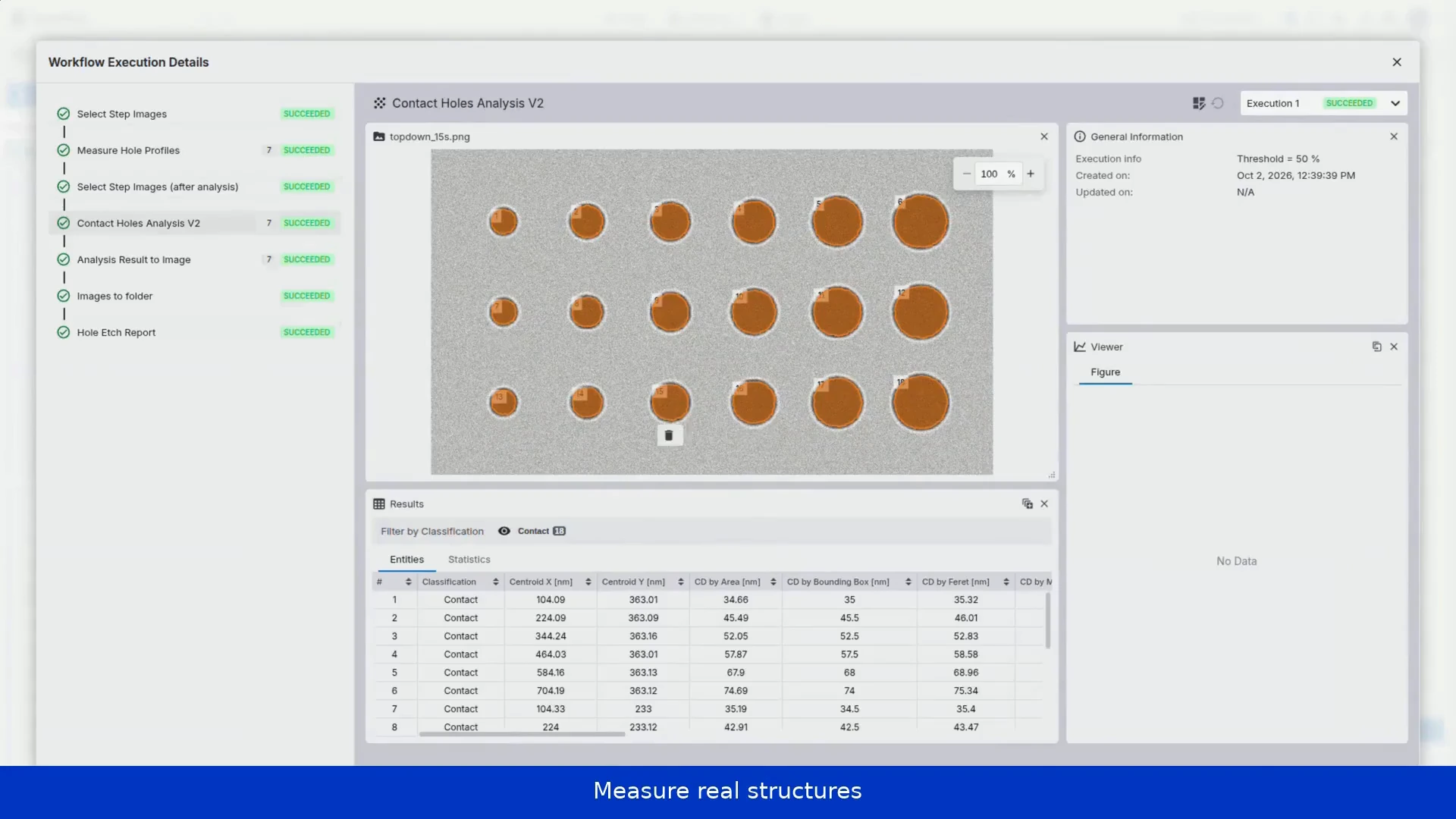The width and height of the screenshot is (1456, 819).
Task: Click the Created on date Oct 2, 2026
Action: click(1295, 175)
